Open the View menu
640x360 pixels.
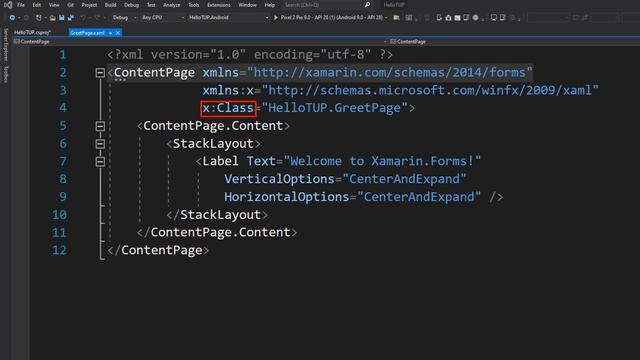coord(54,5)
